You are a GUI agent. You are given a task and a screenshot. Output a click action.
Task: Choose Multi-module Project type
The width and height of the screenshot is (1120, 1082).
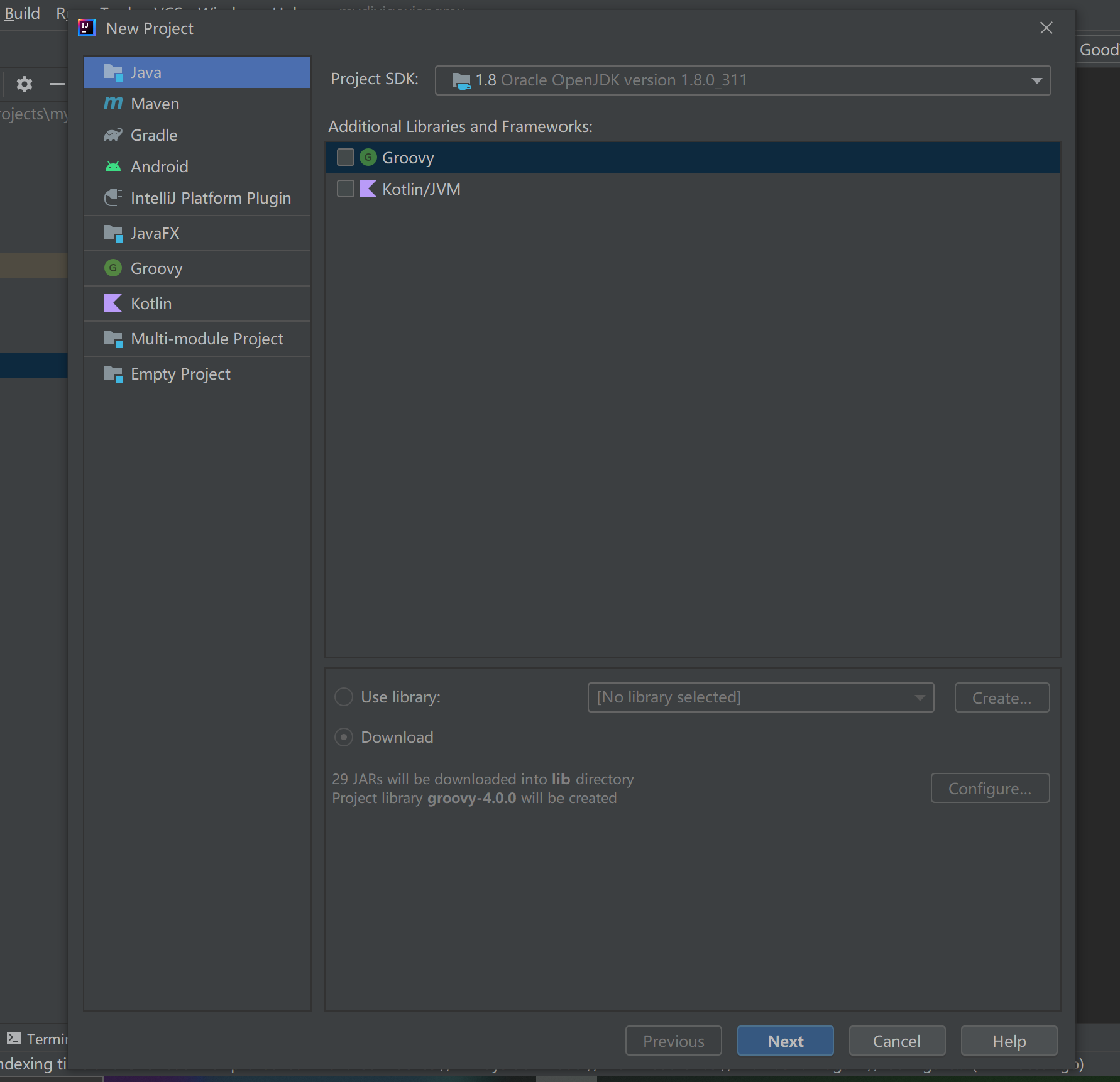click(x=197, y=339)
